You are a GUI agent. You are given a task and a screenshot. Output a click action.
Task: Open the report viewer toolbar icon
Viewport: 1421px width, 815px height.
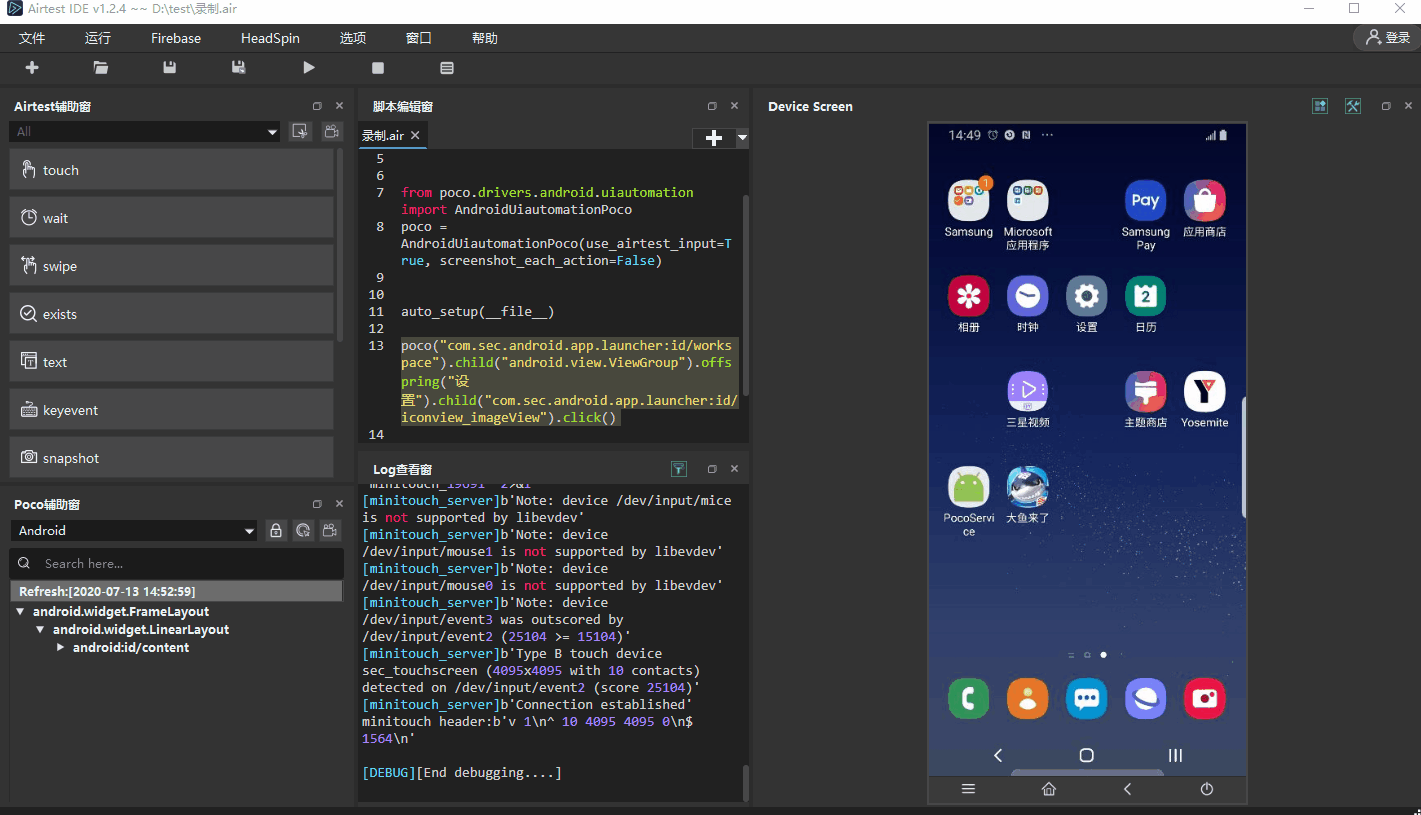coord(447,68)
